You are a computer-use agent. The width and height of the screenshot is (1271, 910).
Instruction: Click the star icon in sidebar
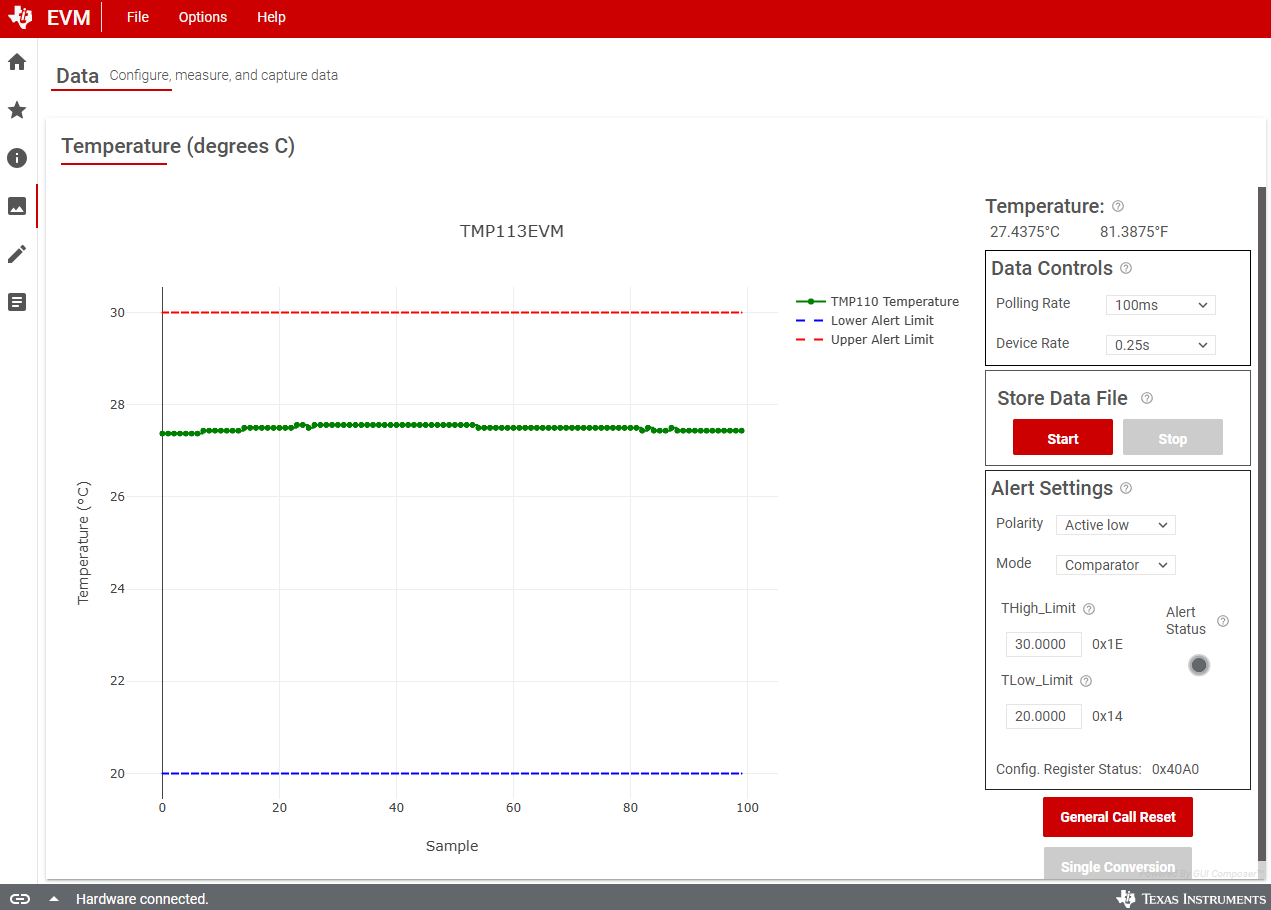[17, 110]
